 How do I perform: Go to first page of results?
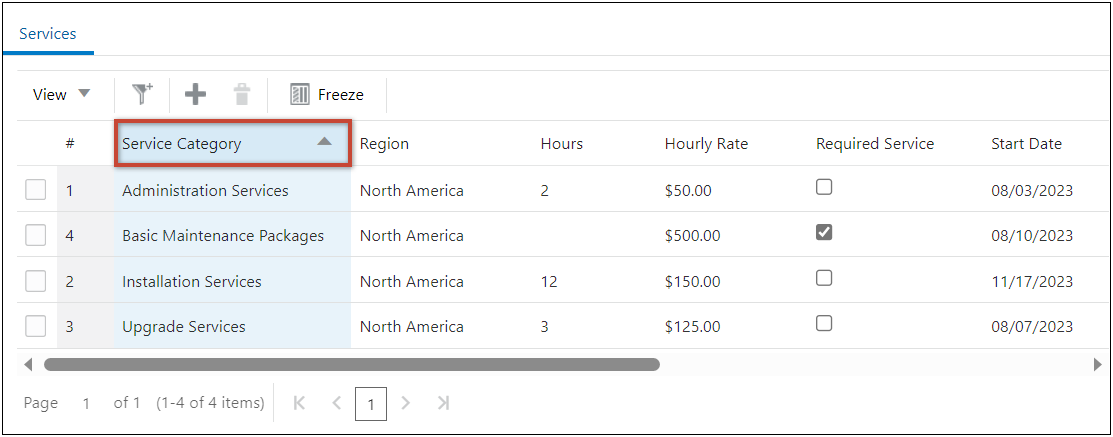(299, 403)
